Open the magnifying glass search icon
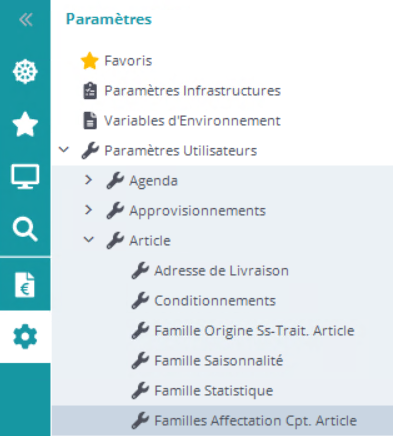 point(25,229)
